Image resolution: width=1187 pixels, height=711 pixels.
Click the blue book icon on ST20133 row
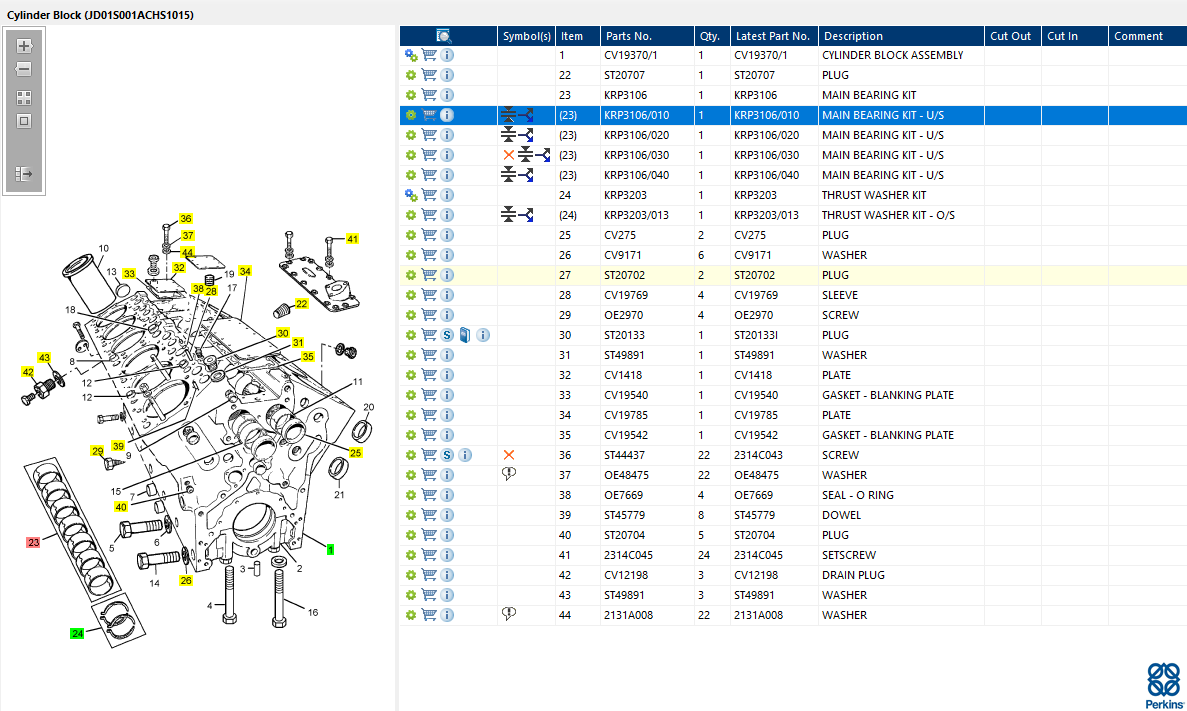point(465,335)
